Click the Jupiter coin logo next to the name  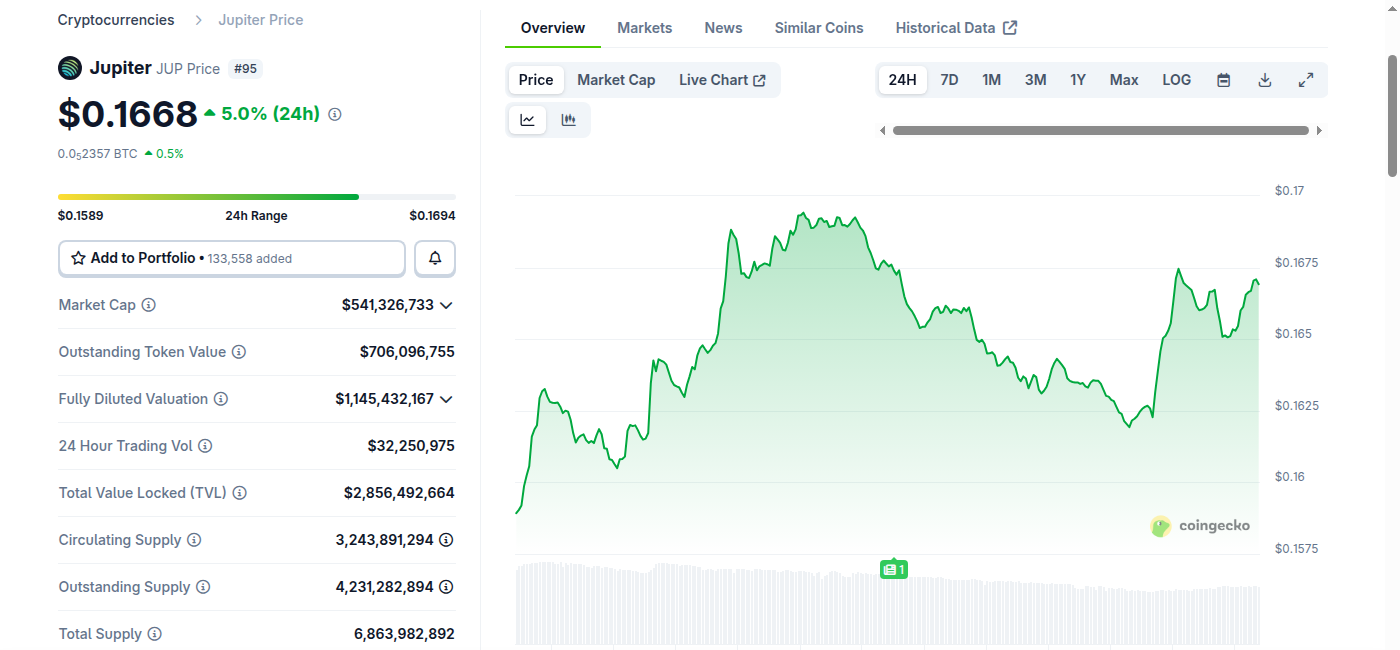click(x=68, y=67)
